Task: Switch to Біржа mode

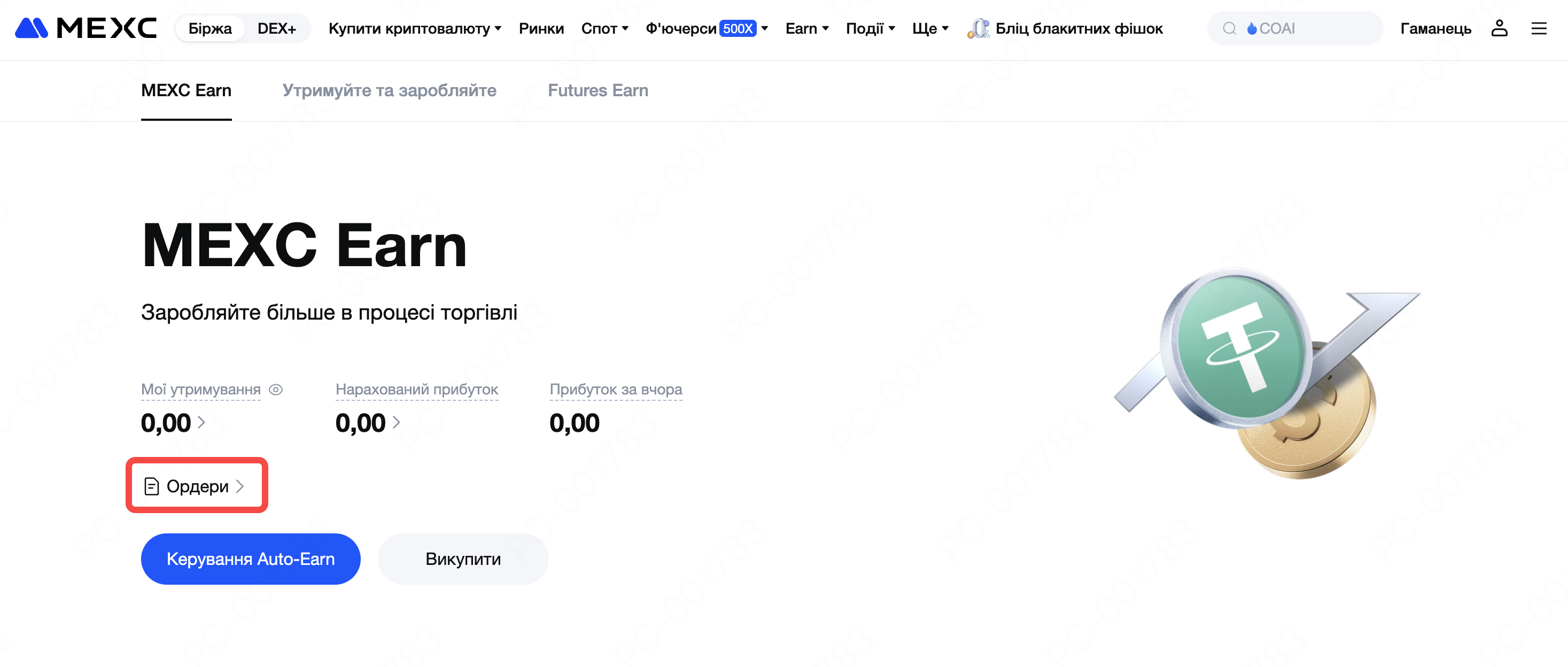Action: (210, 28)
